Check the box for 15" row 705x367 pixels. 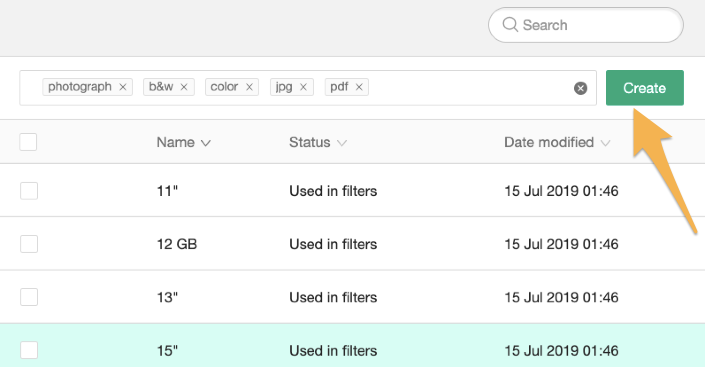[x=29, y=350]
